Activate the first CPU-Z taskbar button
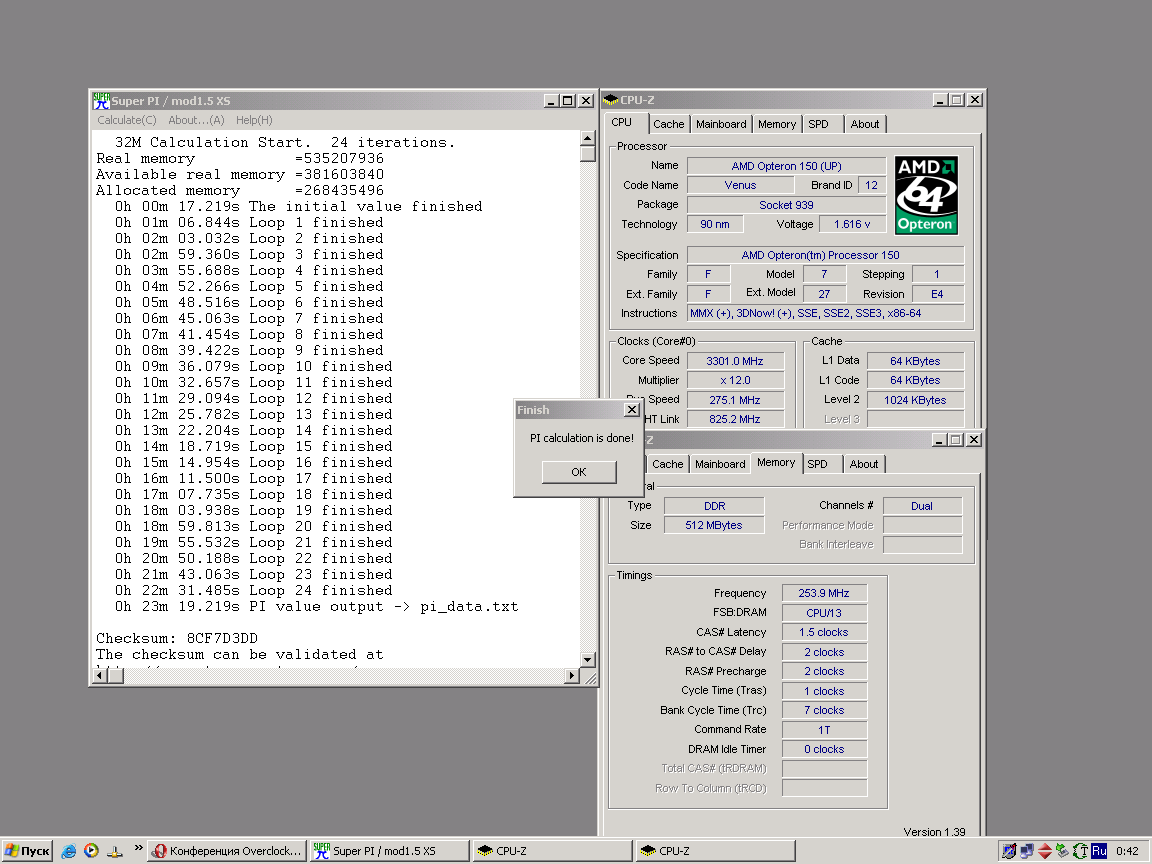Image resolution: width=1152 pixels, height=864 pixels. (x=552, y=851)
